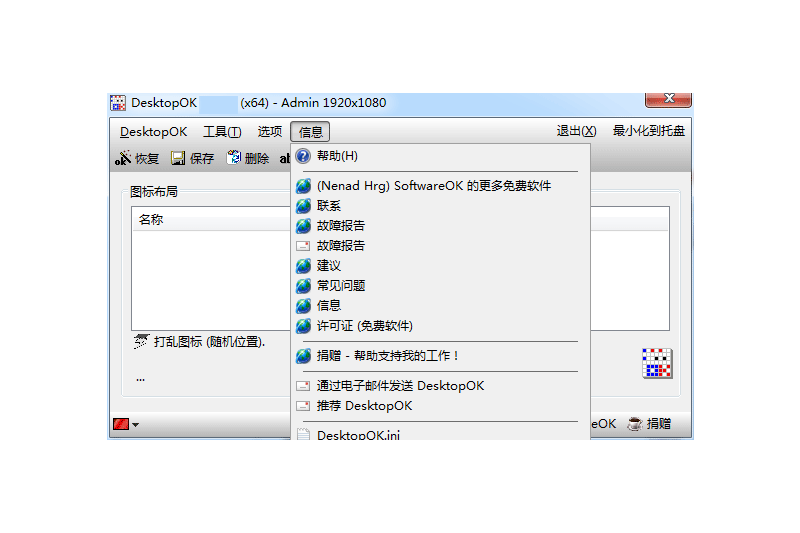800x533 pixels.
Task: Click globe icon beside 常见问题
Action: click(303, 286)
